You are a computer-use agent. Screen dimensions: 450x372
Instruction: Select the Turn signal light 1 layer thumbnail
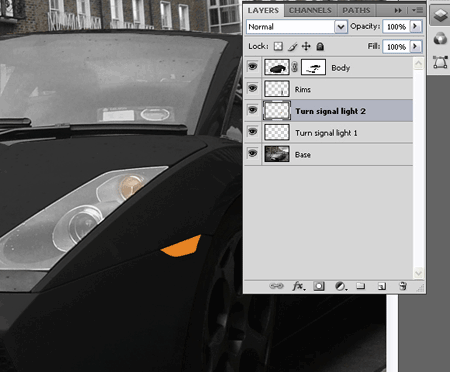point(277,132)
